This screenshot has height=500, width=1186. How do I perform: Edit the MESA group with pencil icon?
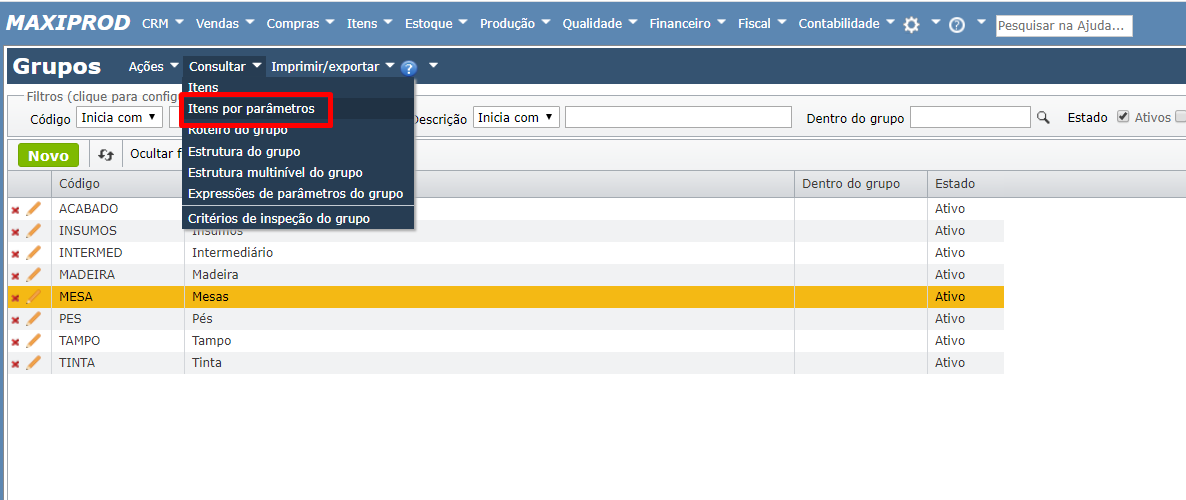pyautogui.click(x=33, y=297)
